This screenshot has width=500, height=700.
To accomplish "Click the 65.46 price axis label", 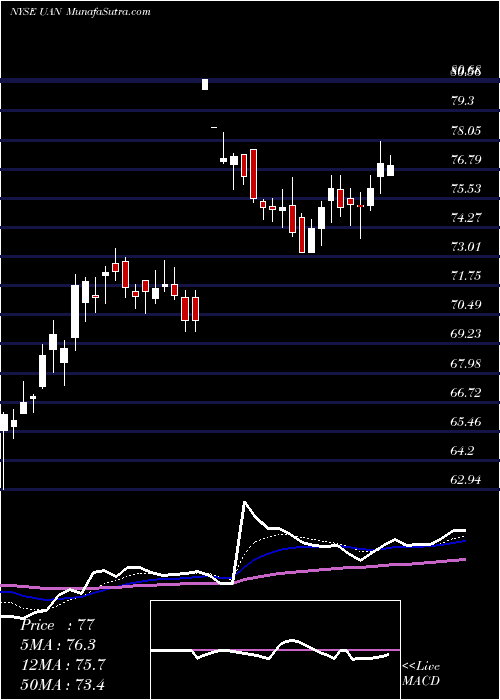I will pyautogui.click(x=466, y=421).
